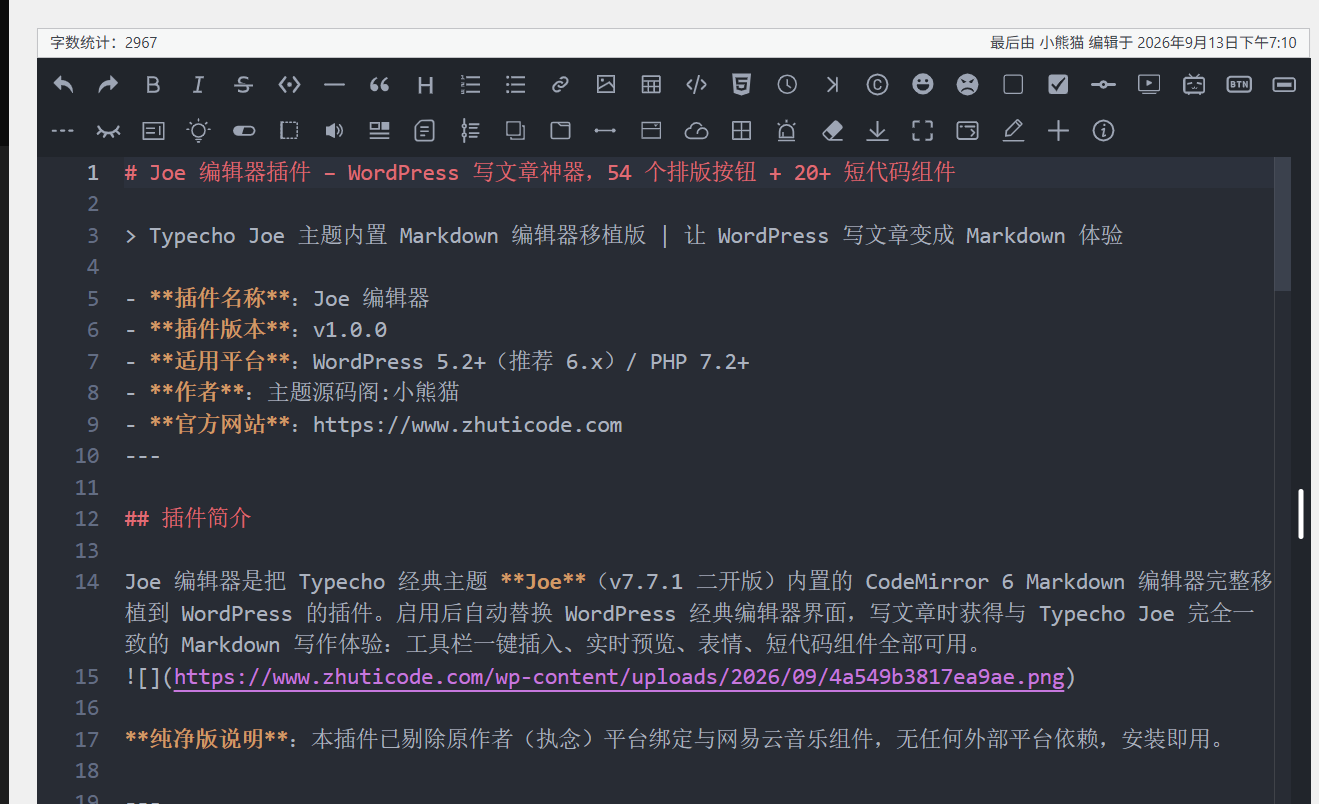This screenshot has height=804, width=1319.
Task: Click the document page with lines icon
Action: click(425, 131)
